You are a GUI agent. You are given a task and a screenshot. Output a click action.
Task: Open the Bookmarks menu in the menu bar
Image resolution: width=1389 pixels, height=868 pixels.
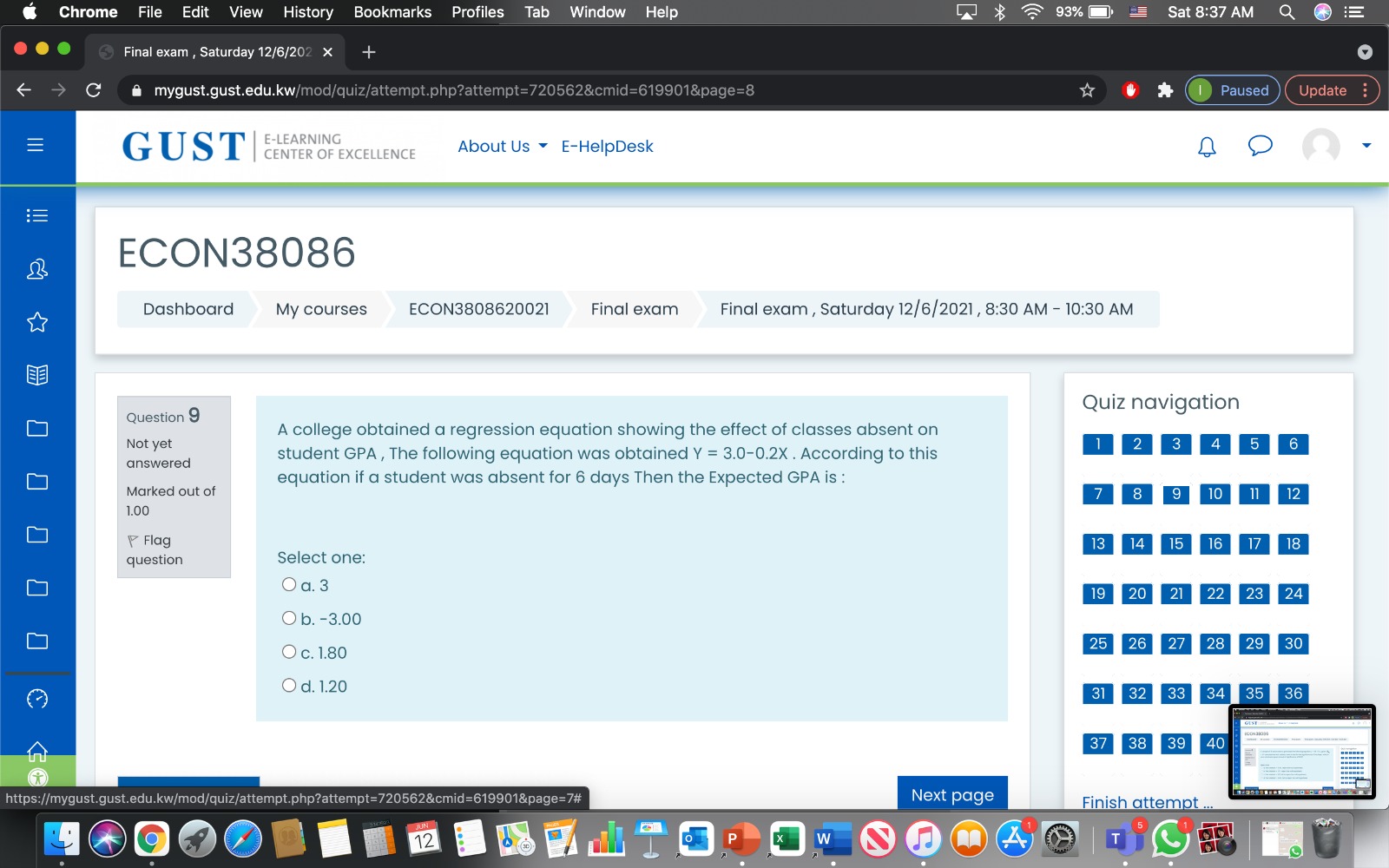[x=392, y=12]
